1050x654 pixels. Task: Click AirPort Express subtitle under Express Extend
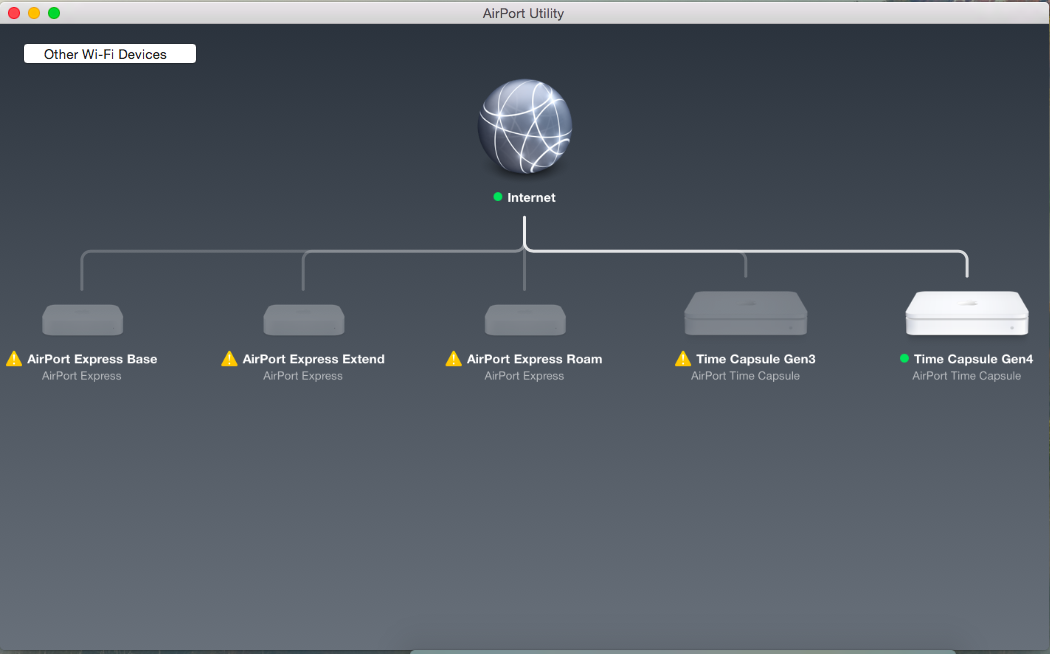303,376
